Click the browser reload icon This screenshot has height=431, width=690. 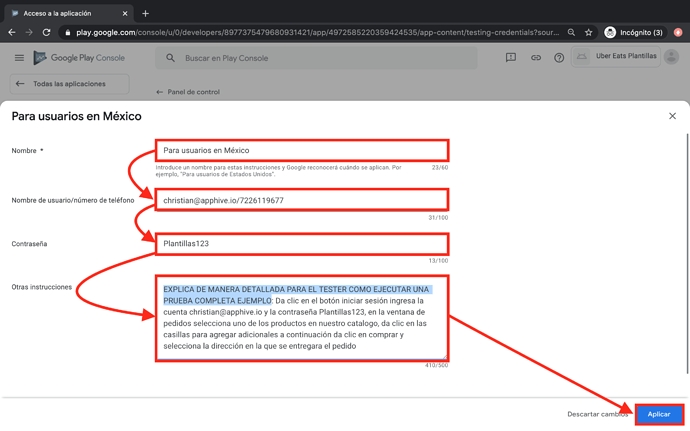47,32
